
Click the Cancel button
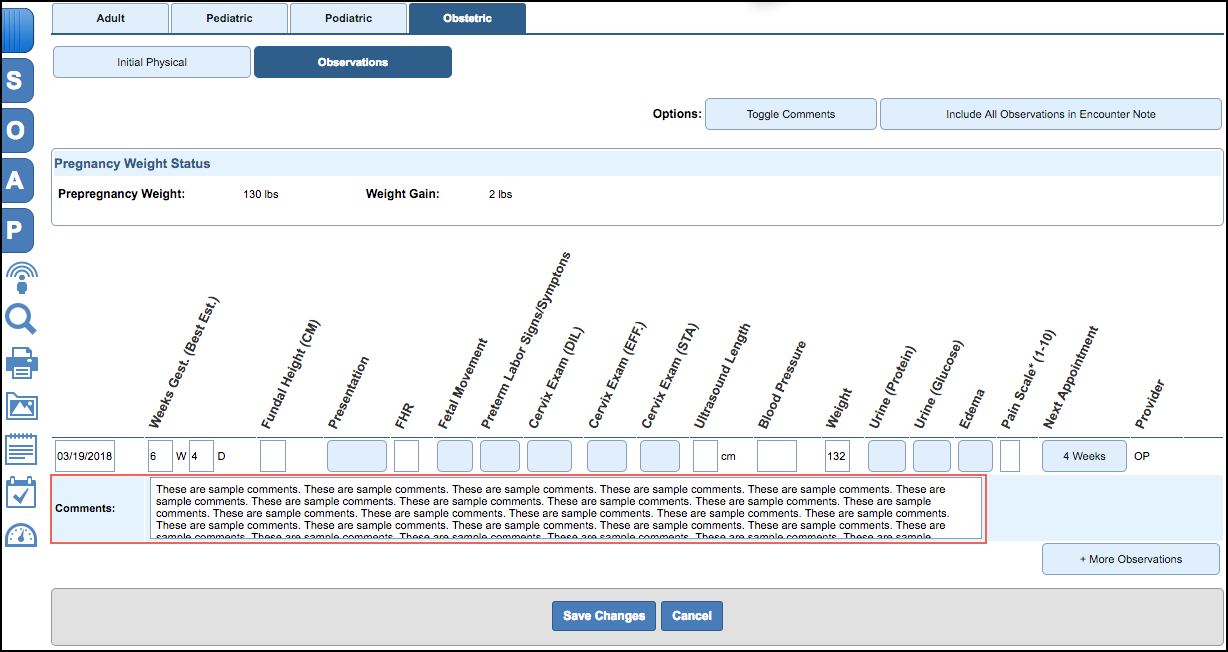point(692,616)
